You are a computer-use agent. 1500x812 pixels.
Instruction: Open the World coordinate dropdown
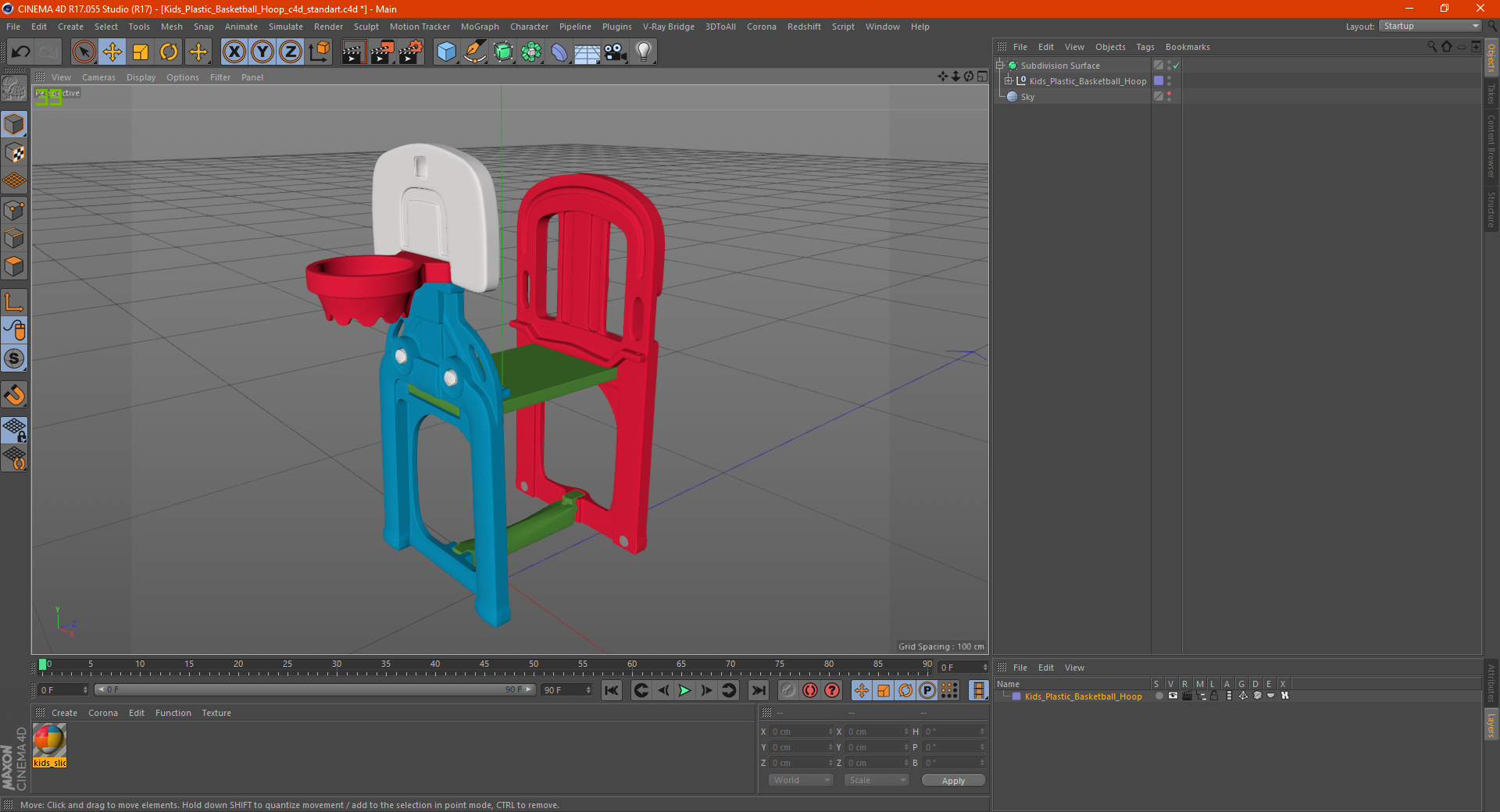[801, 780]
